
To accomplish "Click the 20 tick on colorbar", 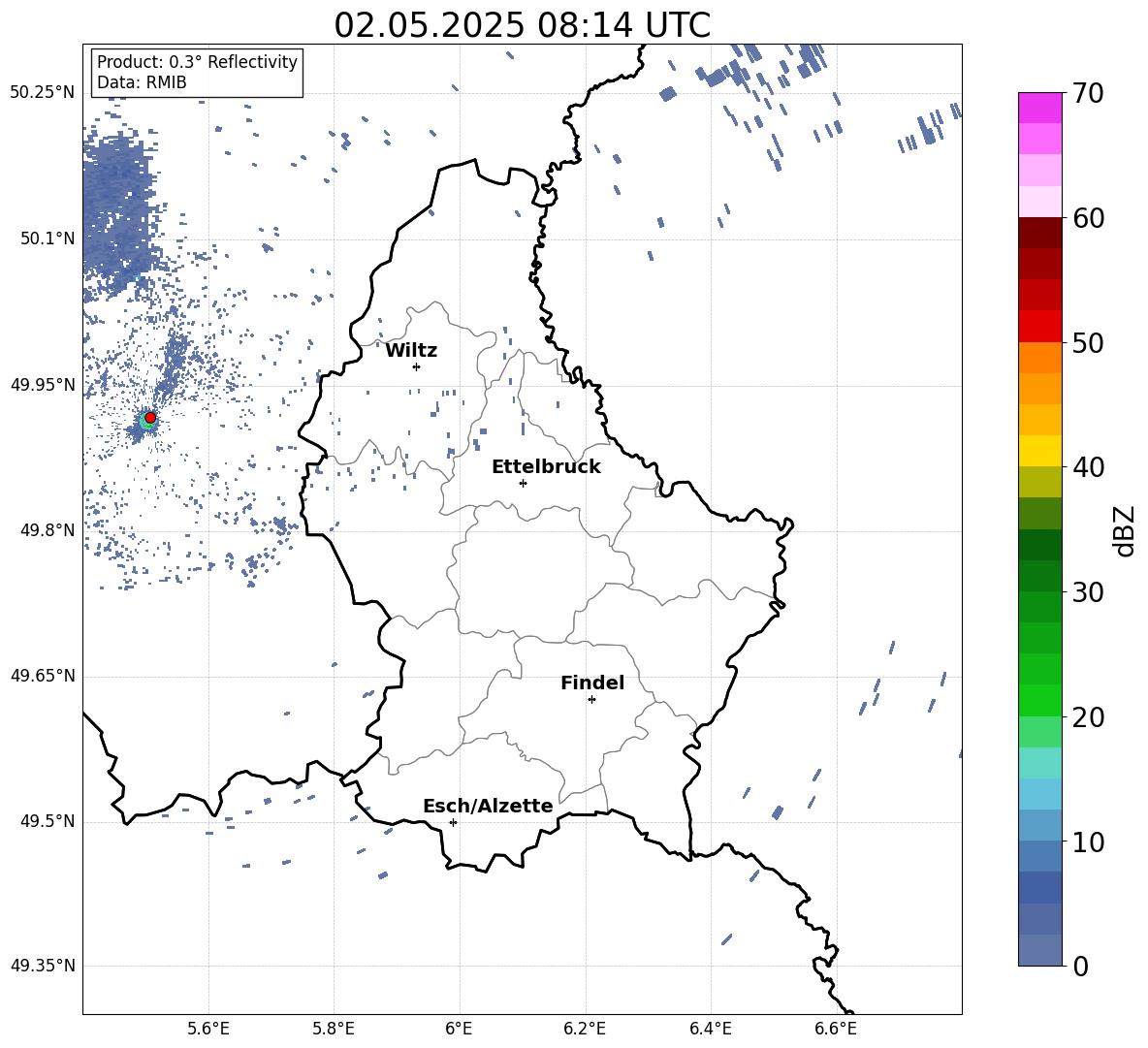I will (x=1087, y=717).
